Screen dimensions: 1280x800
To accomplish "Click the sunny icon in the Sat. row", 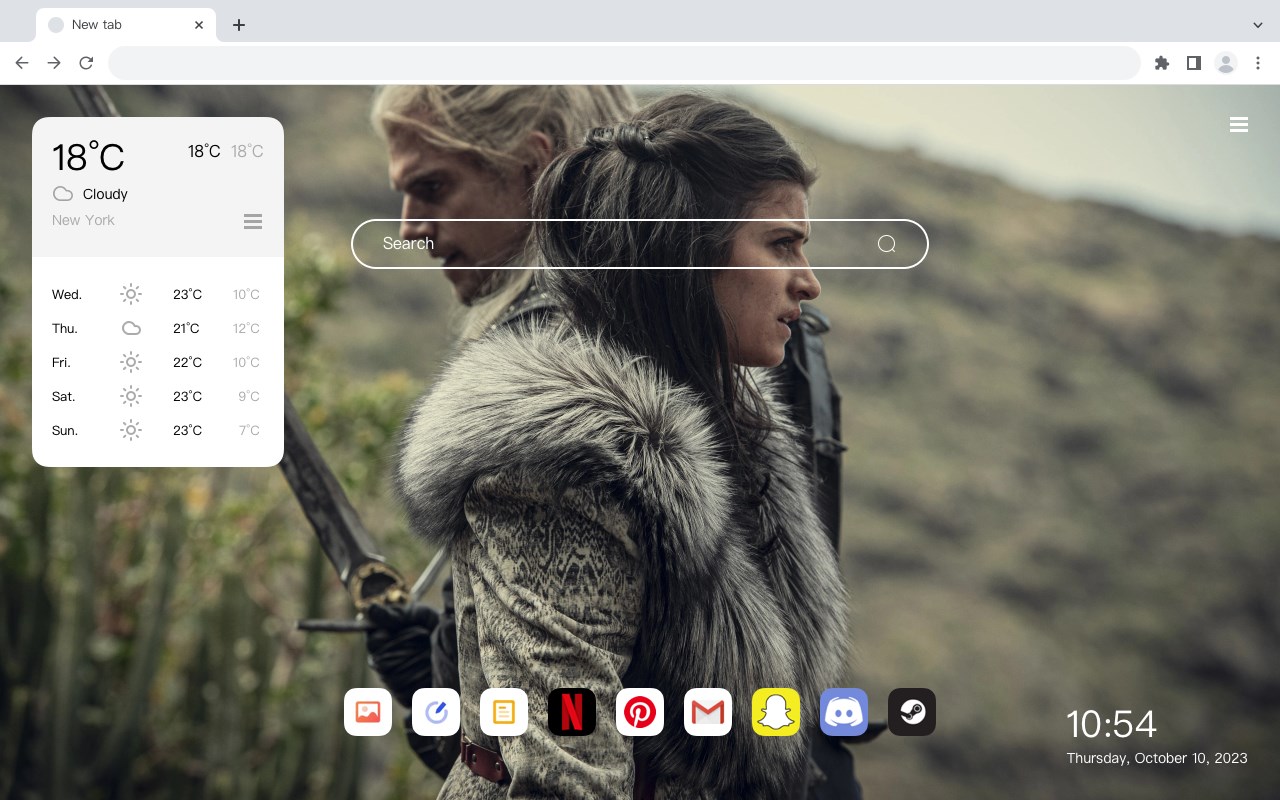I will point(131,396).
